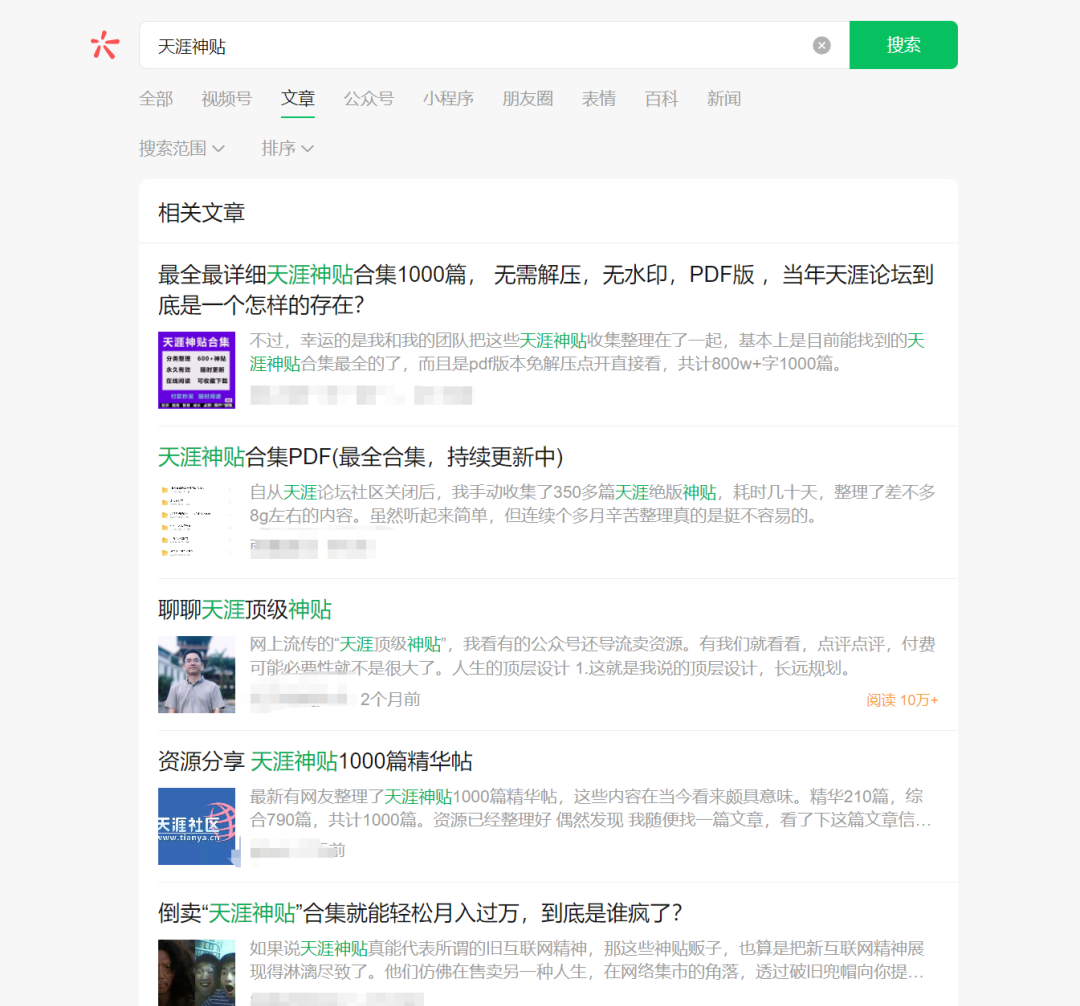This screenshot has width=1080, height=1006.
Task: Switch to the 全部 tab
Action: (156, 99)
